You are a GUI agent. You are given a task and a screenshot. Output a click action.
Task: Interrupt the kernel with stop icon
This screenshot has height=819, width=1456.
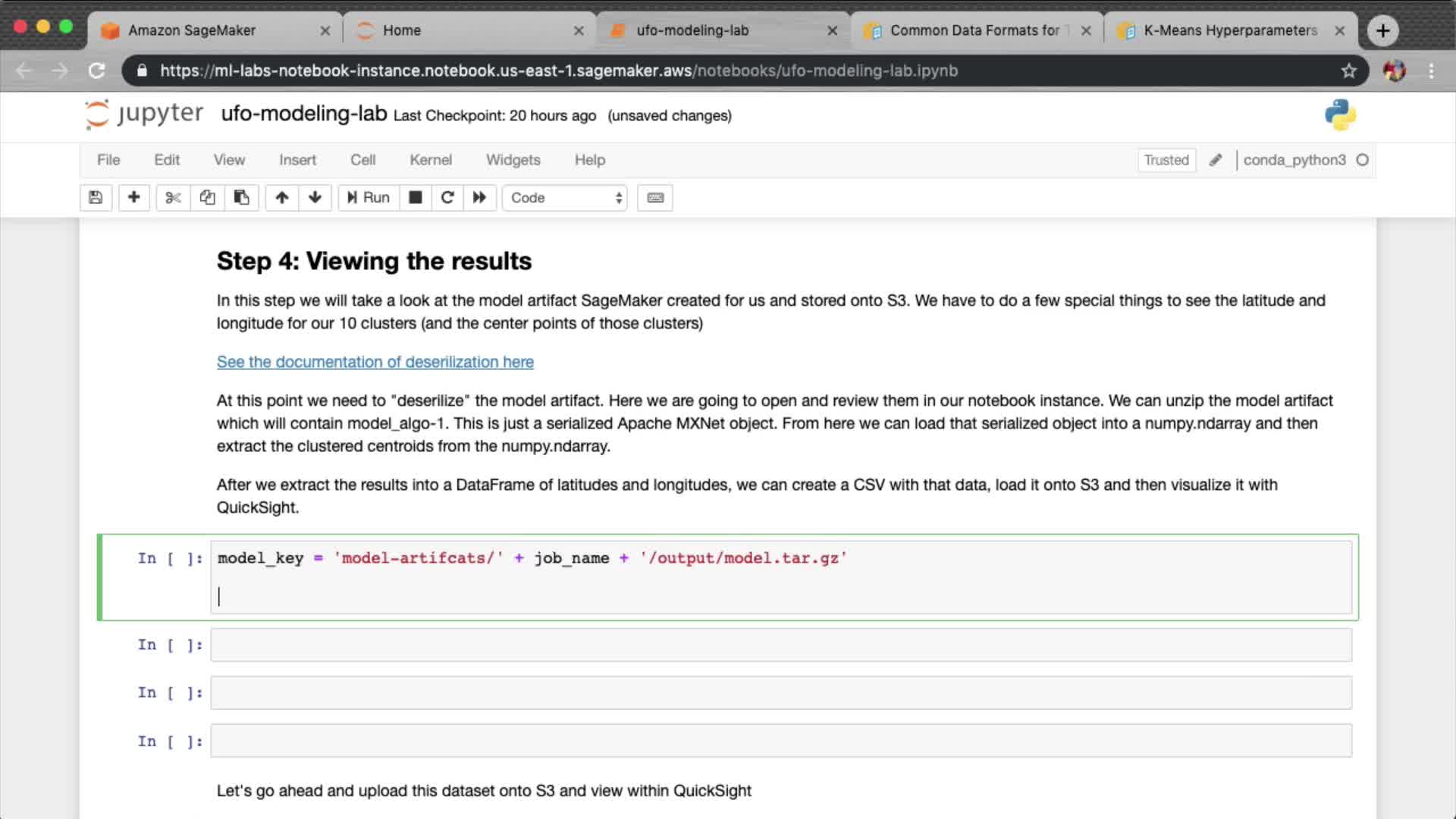(415, 198)
